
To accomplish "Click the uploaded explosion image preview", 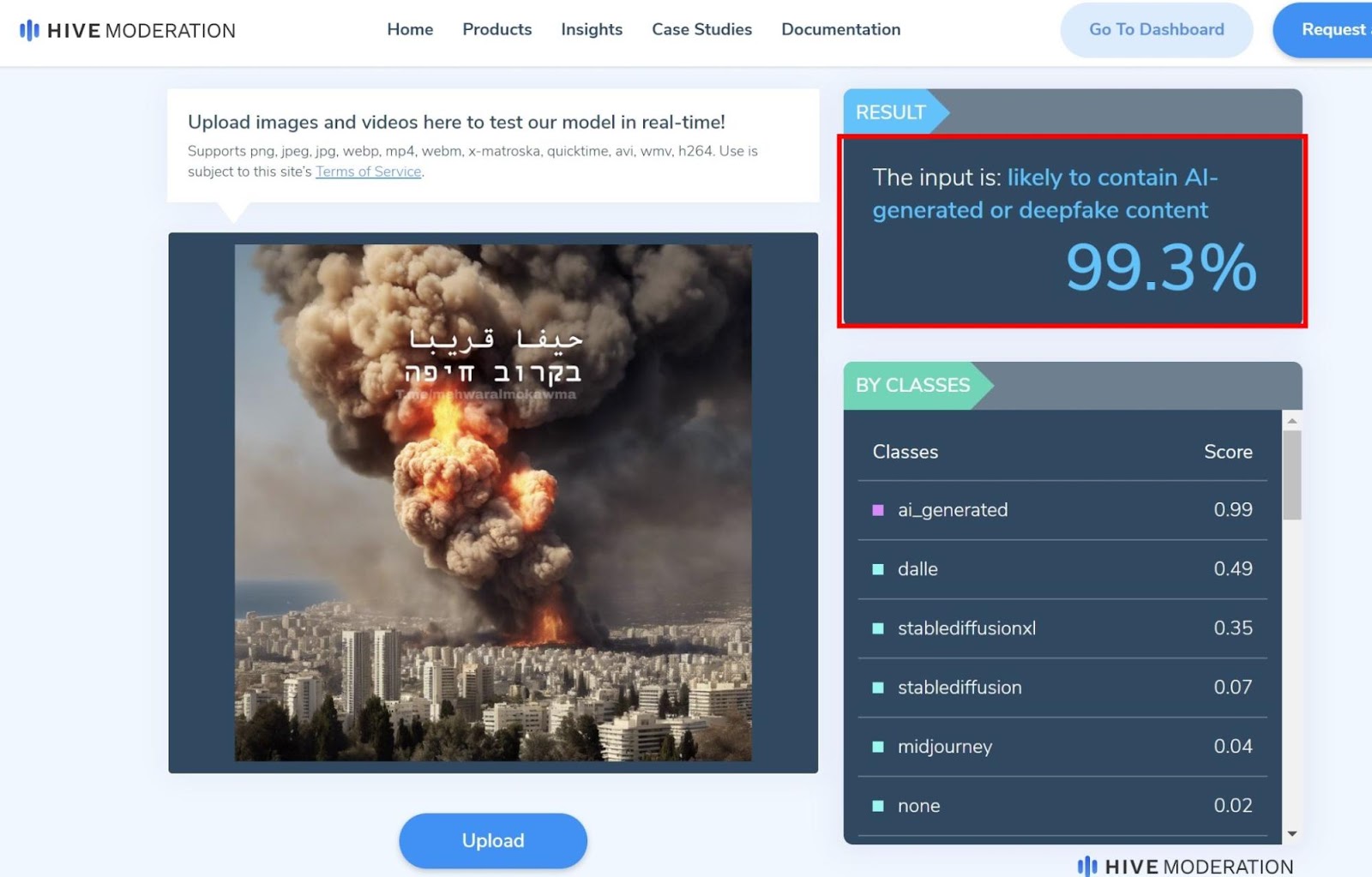I will [x=493, y=502].
